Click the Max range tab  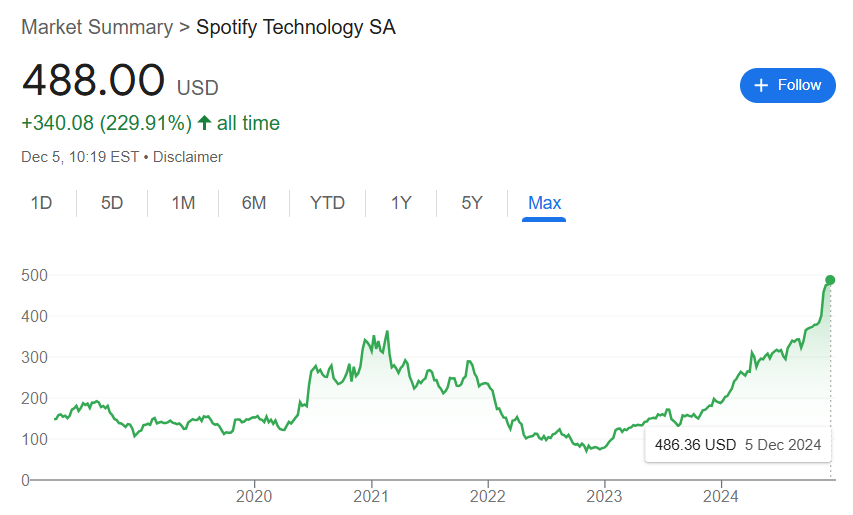pos(544,203)
